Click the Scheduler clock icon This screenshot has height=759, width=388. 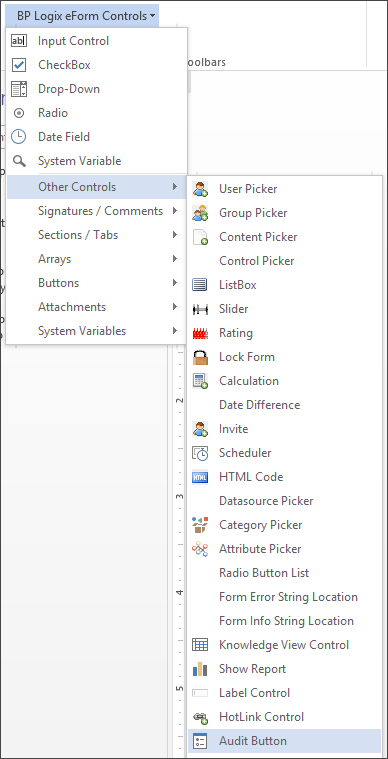[x=200, y=453]
